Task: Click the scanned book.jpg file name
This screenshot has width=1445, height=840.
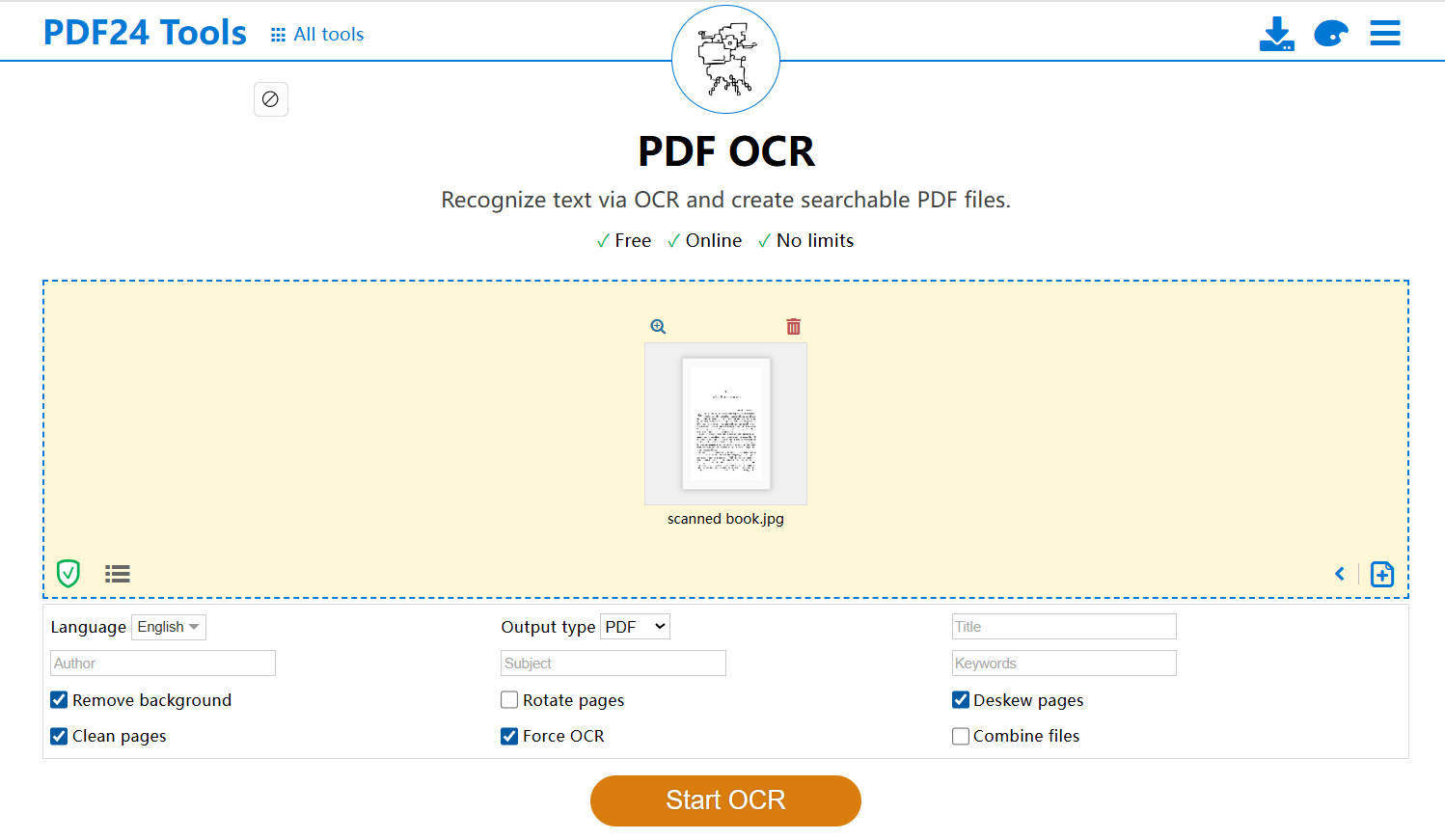Action: (x=725, y=519)
